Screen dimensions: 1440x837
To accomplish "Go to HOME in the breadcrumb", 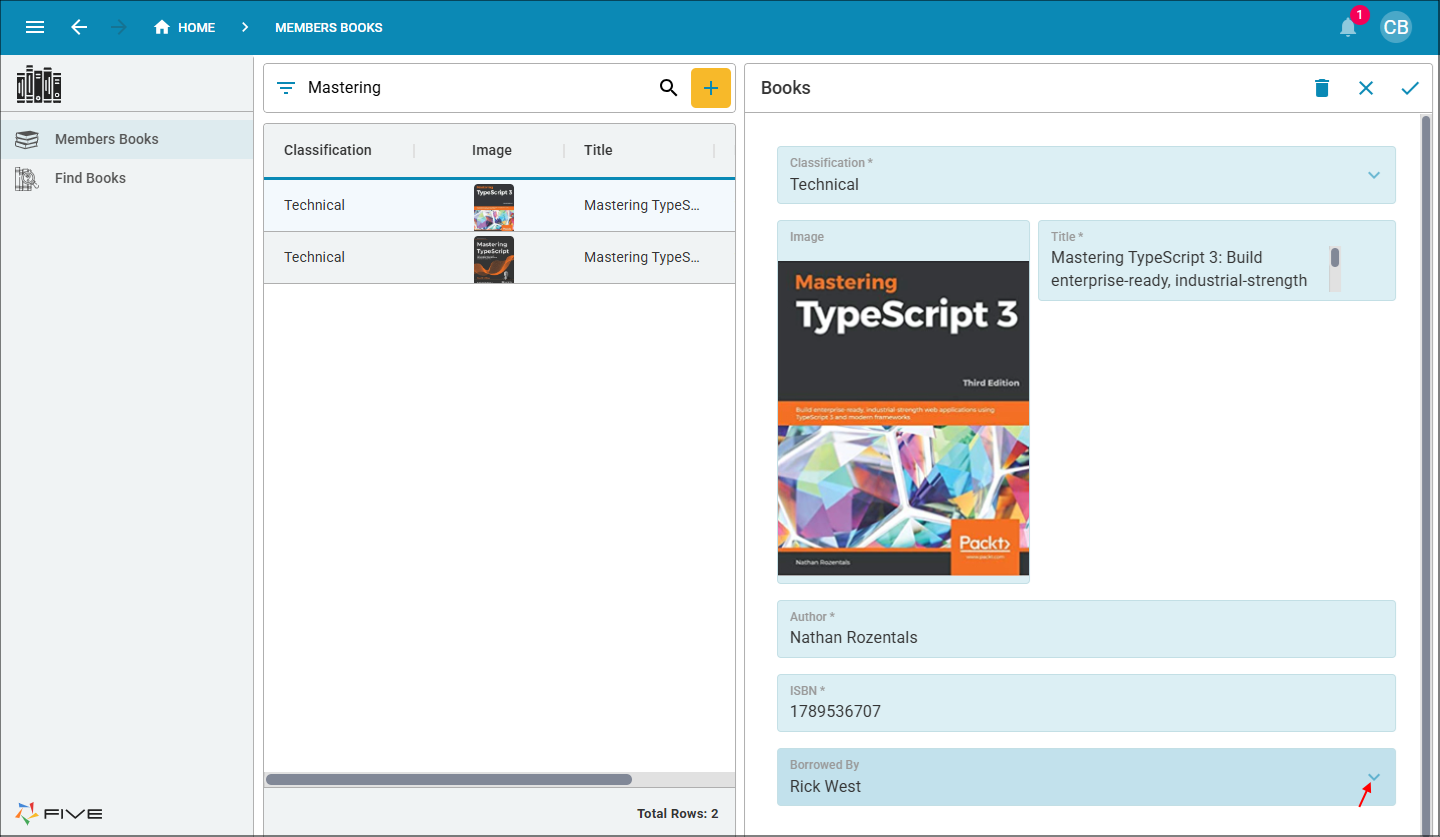I will tap(184, 27).
